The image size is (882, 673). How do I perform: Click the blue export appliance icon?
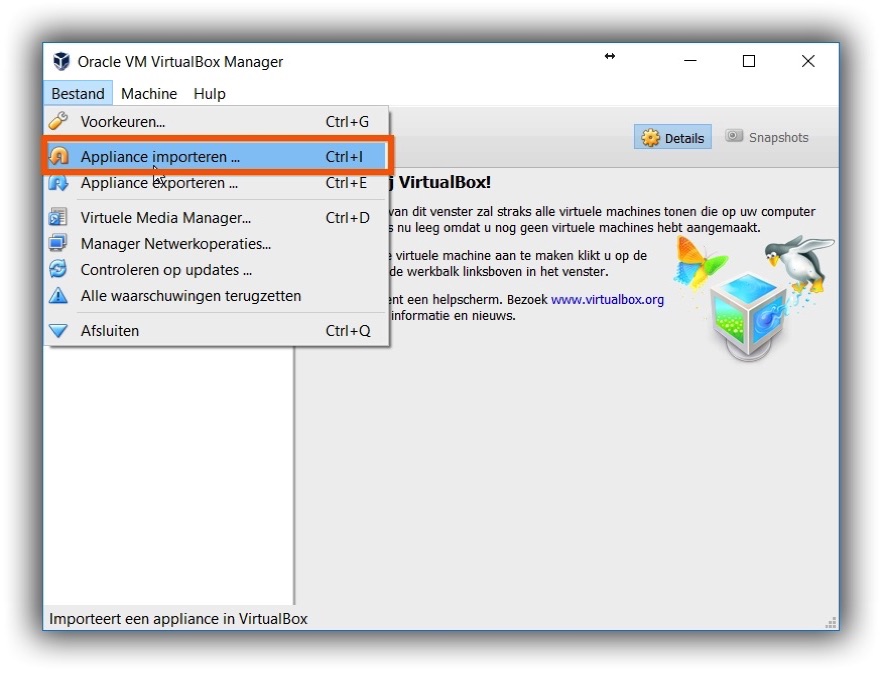58,182
